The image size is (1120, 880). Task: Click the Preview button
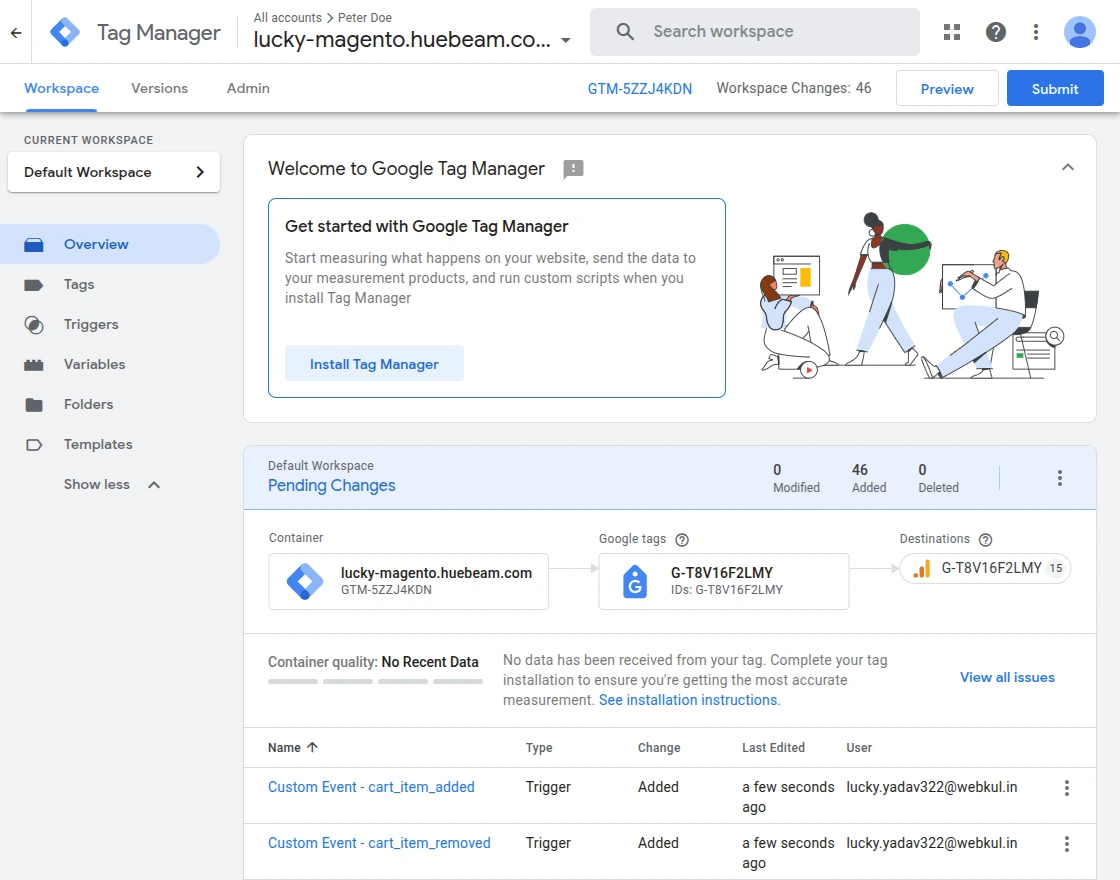pyautogui.click(x=946, y=89)
